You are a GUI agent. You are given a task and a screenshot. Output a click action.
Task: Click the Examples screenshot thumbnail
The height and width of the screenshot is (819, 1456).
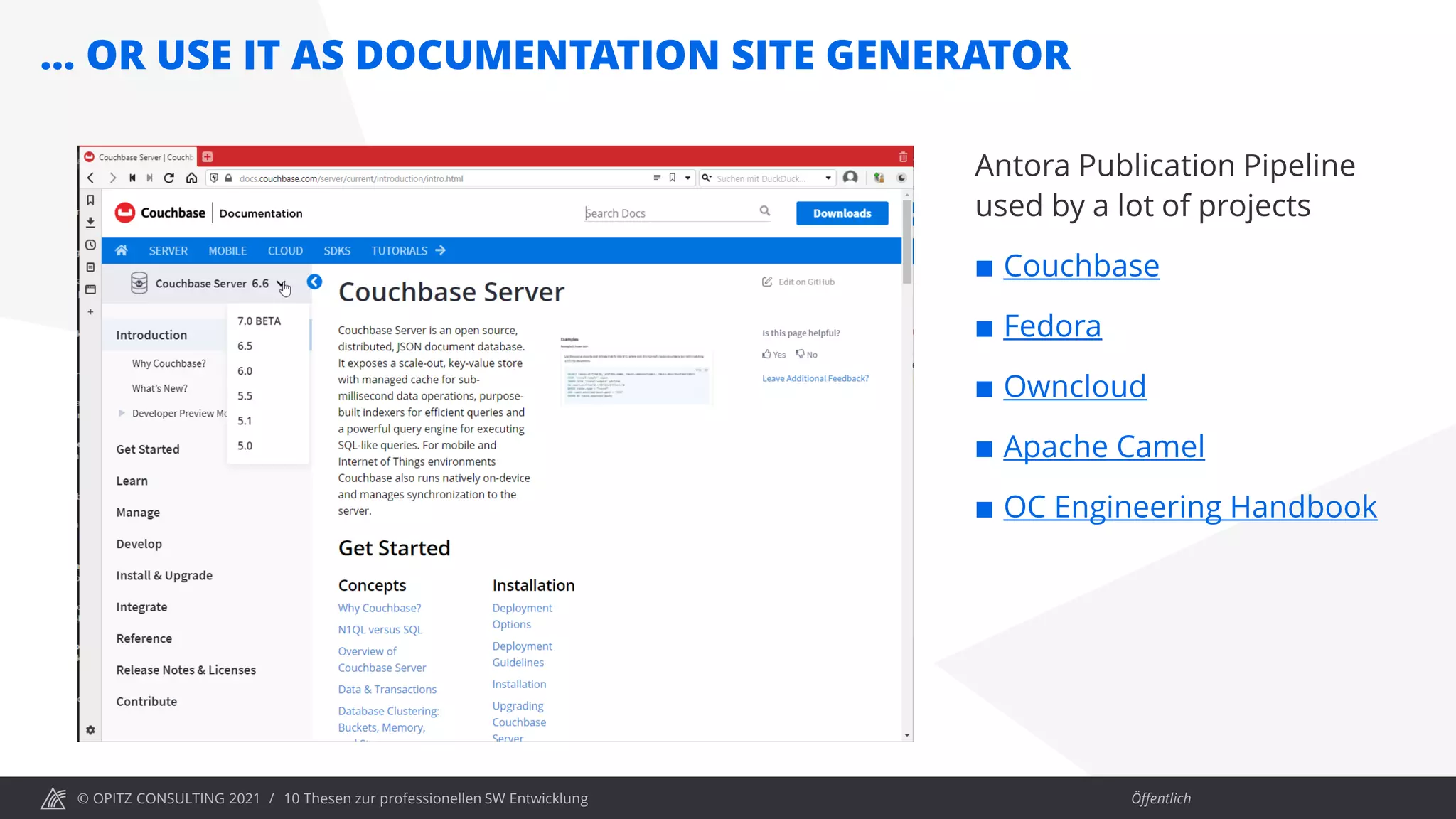pos(636,370)
